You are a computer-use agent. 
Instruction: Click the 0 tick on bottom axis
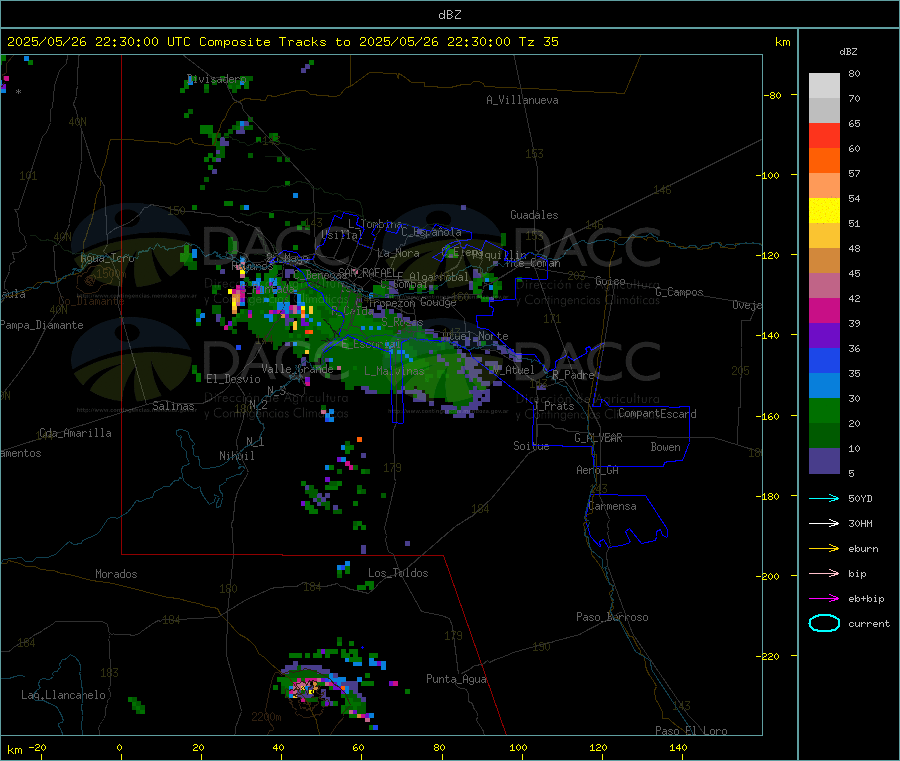(x=119, y=747)
